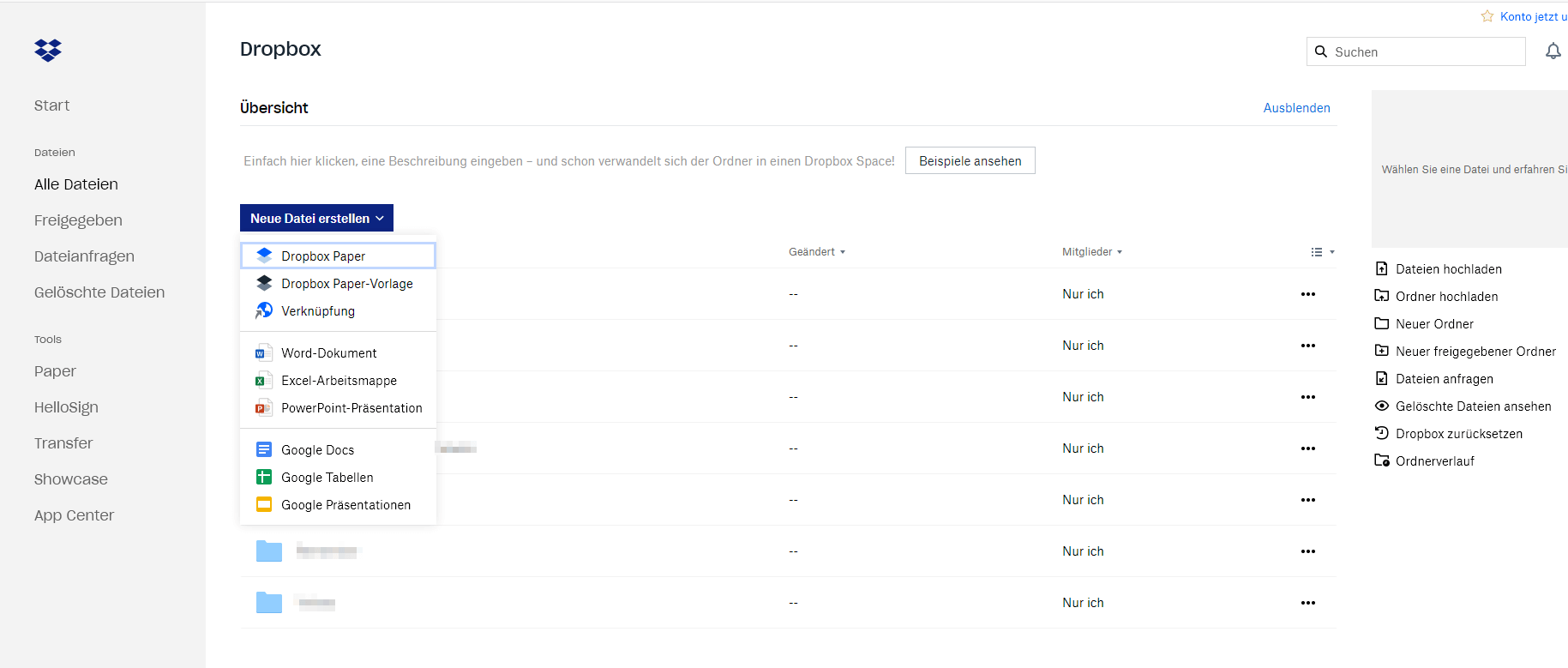
Task: Click the Dropbox zurücksetzen icon
Action: click(1381, 433)
